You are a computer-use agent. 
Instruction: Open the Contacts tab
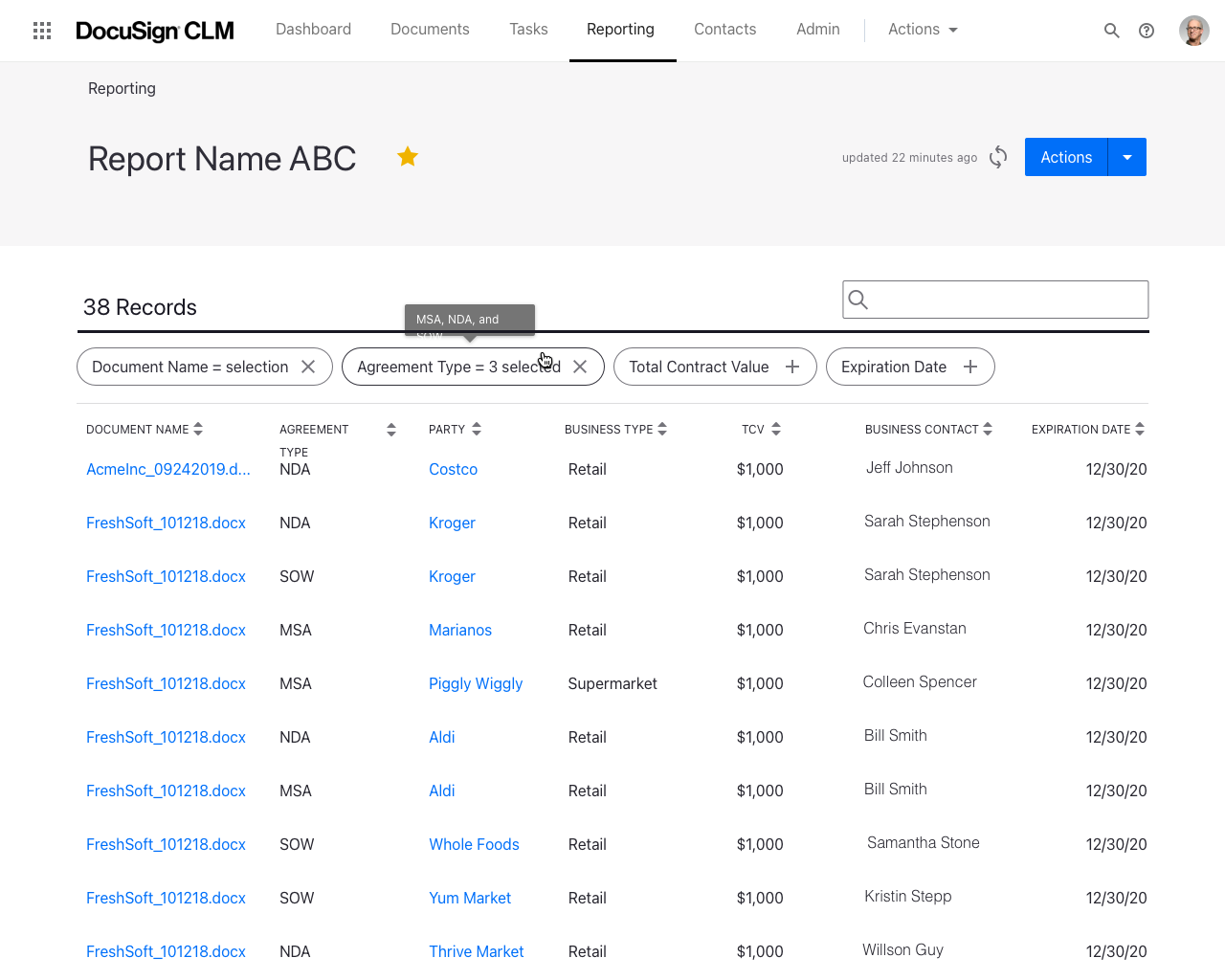[724, 30]
